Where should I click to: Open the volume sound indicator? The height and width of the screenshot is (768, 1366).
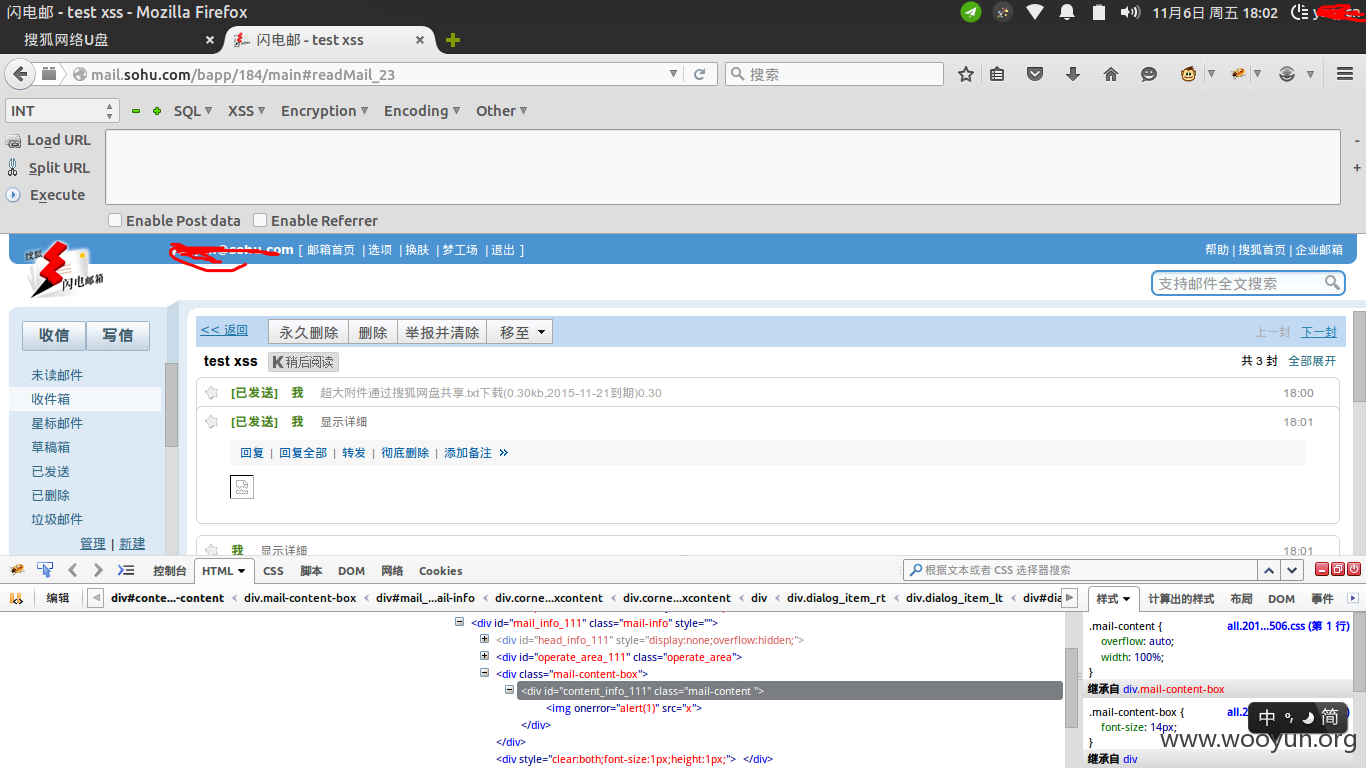[x=1130, y=12]
